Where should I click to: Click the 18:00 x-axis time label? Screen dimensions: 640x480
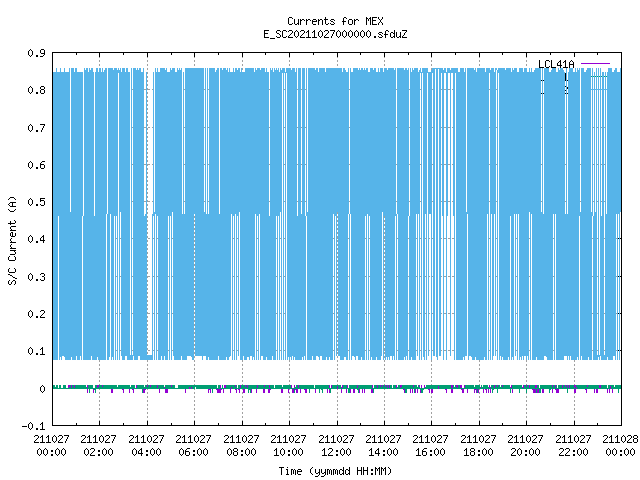(478, 452)
